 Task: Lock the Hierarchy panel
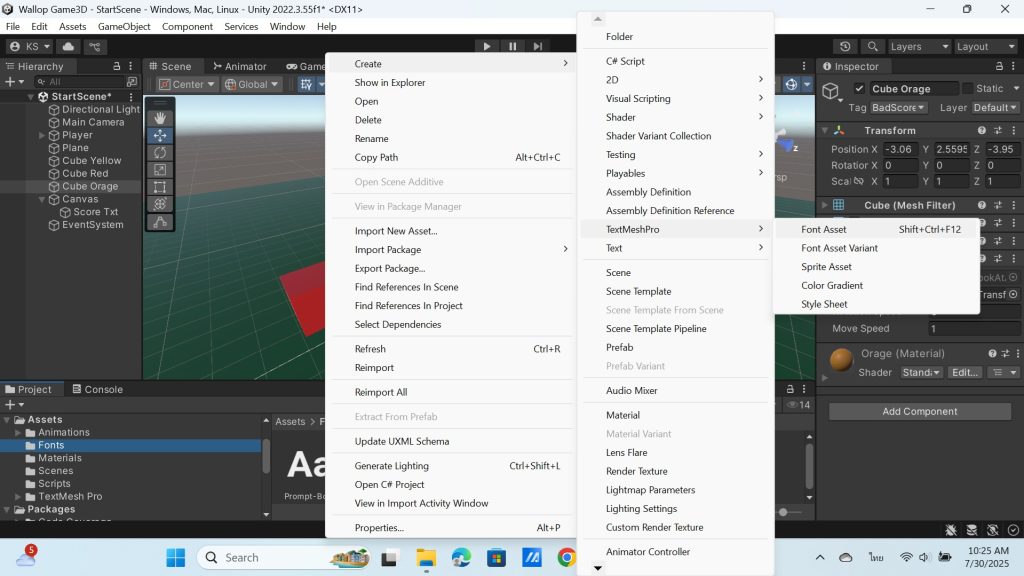pos(117,66)
